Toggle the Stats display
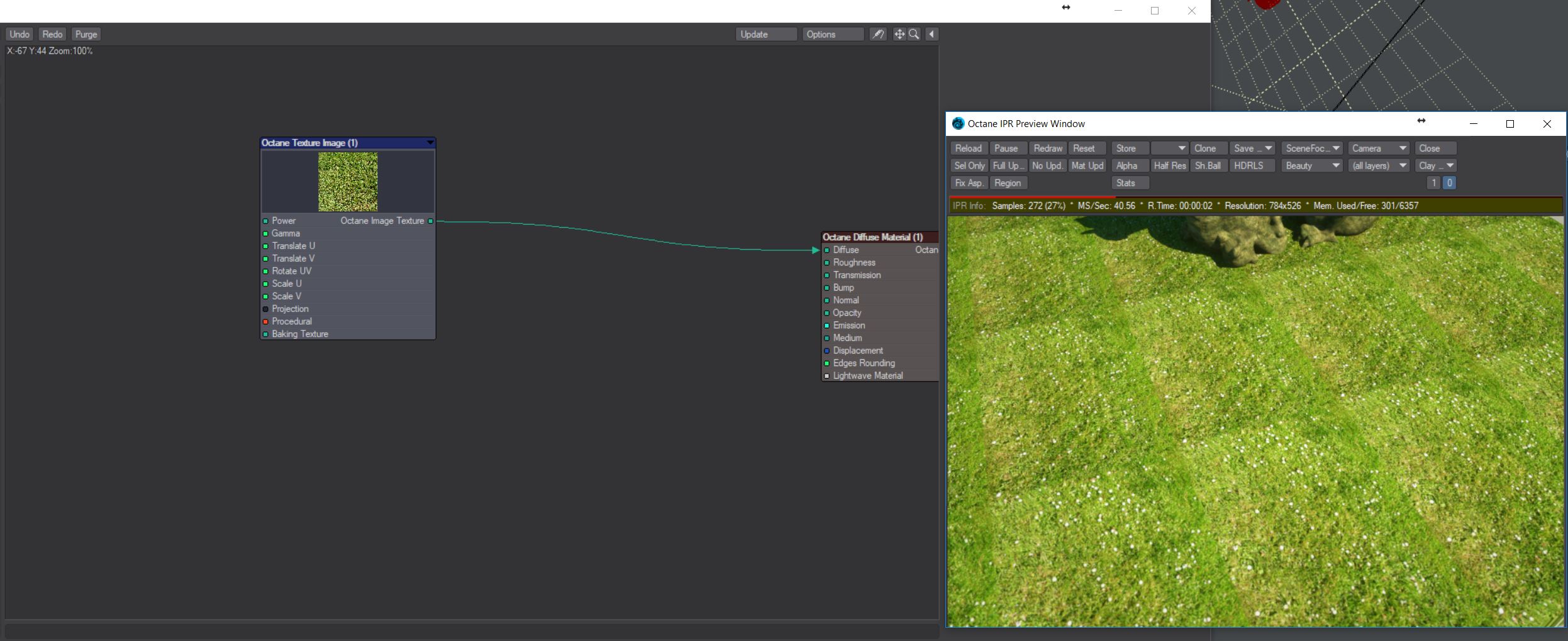 pos(1130,183)
